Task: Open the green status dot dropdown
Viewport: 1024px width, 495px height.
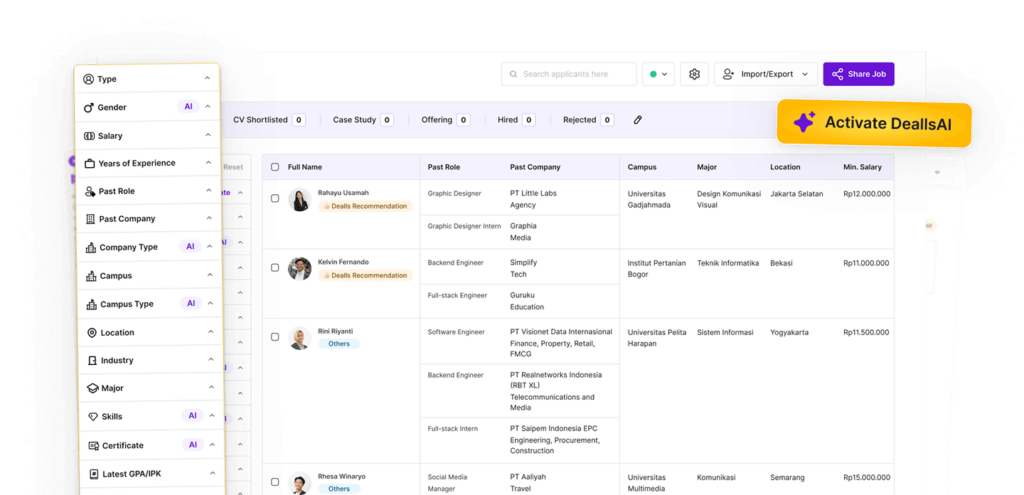Action: tap(658, 74)
